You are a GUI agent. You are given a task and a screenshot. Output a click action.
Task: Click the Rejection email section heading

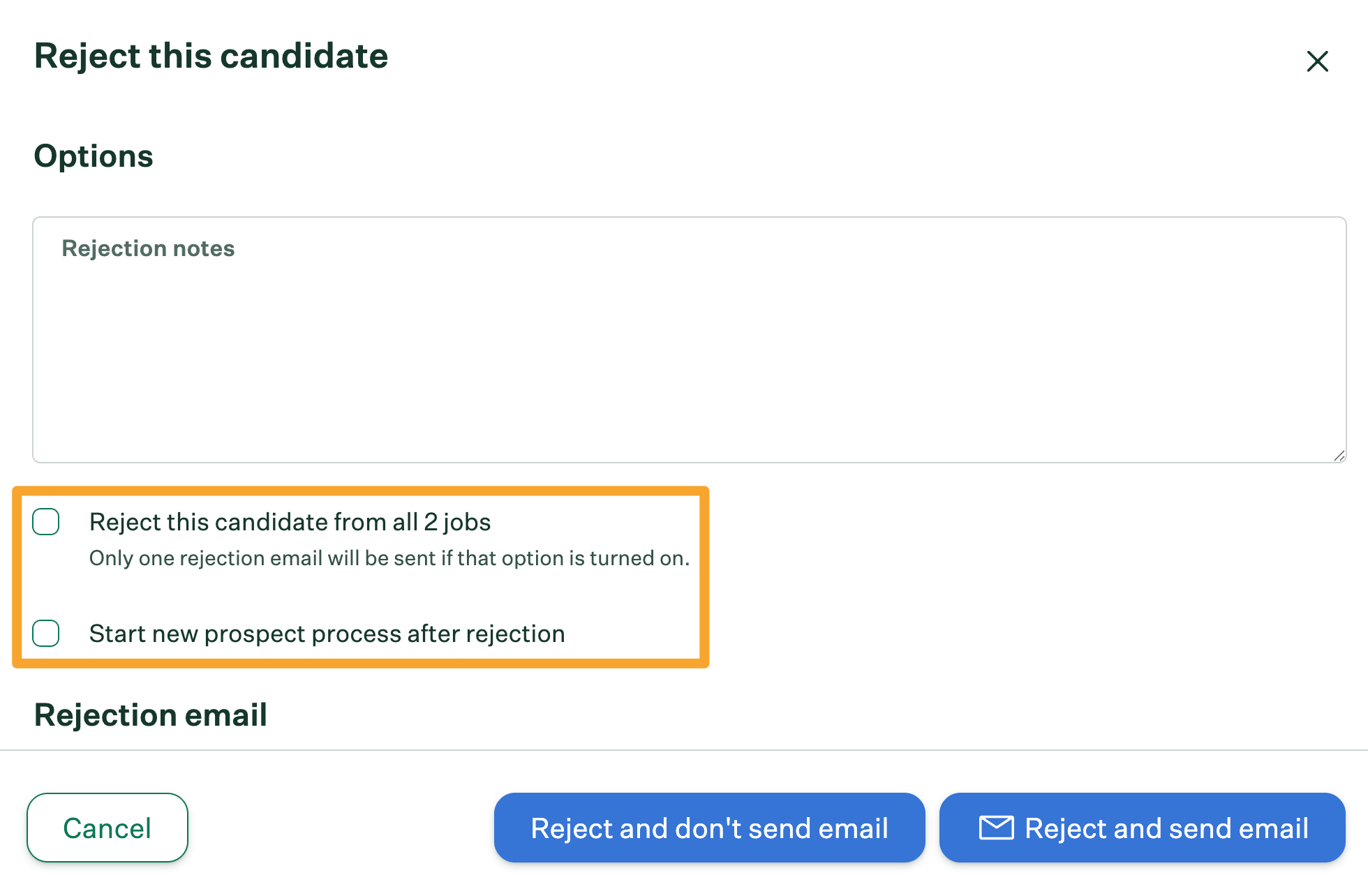pos(151,715)
